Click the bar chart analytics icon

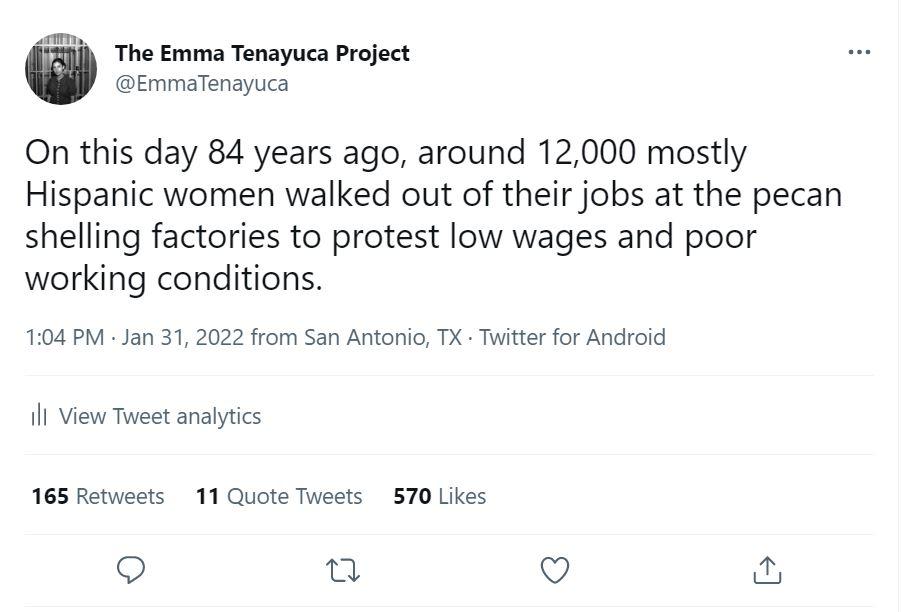tap(39, 416)
